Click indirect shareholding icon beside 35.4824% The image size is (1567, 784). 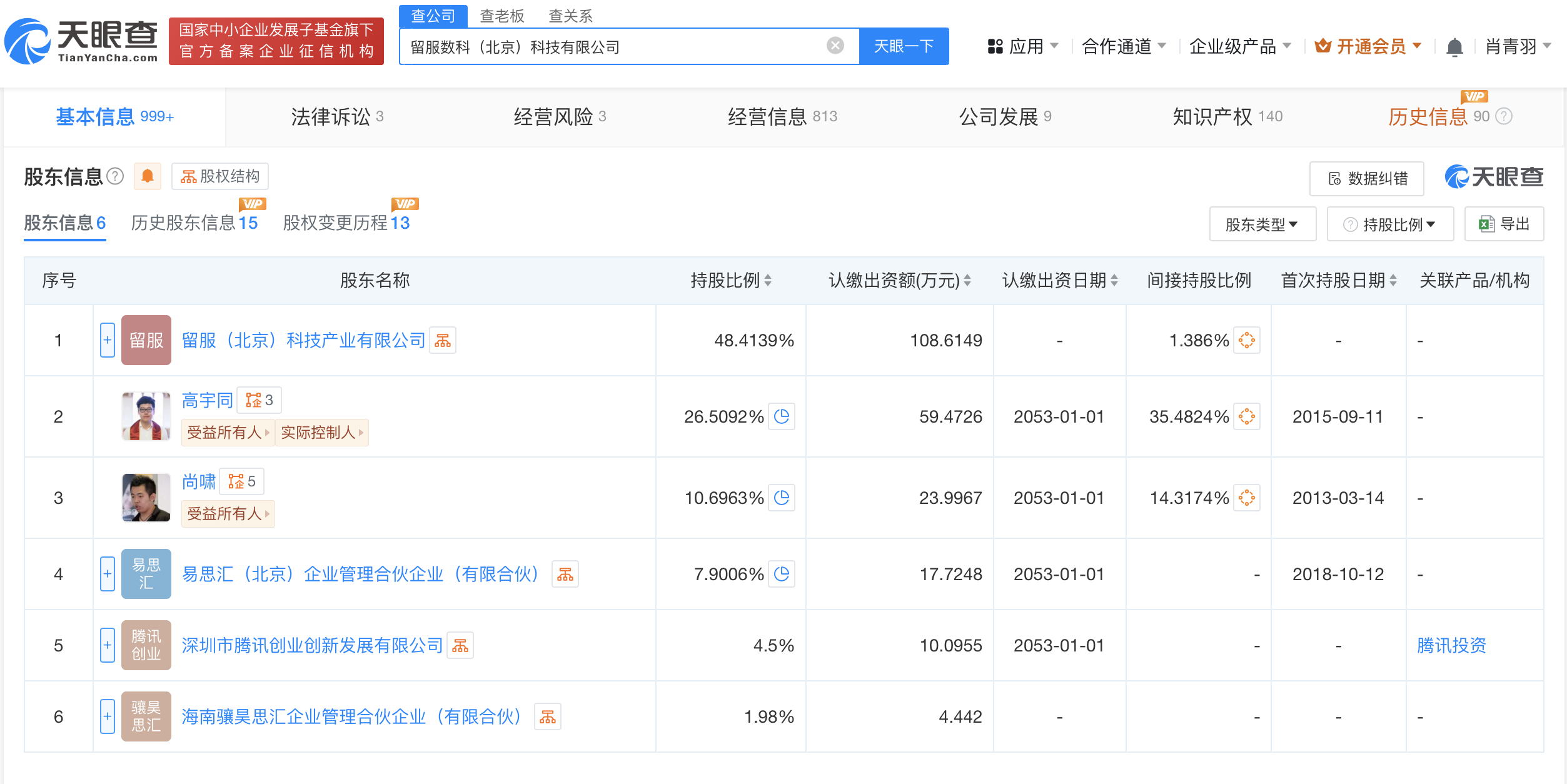pos(1246,416)
